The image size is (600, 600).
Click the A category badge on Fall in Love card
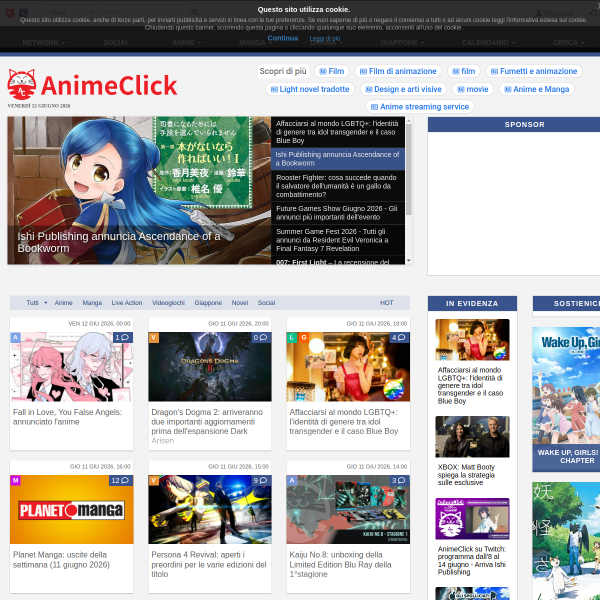point(15,337)
